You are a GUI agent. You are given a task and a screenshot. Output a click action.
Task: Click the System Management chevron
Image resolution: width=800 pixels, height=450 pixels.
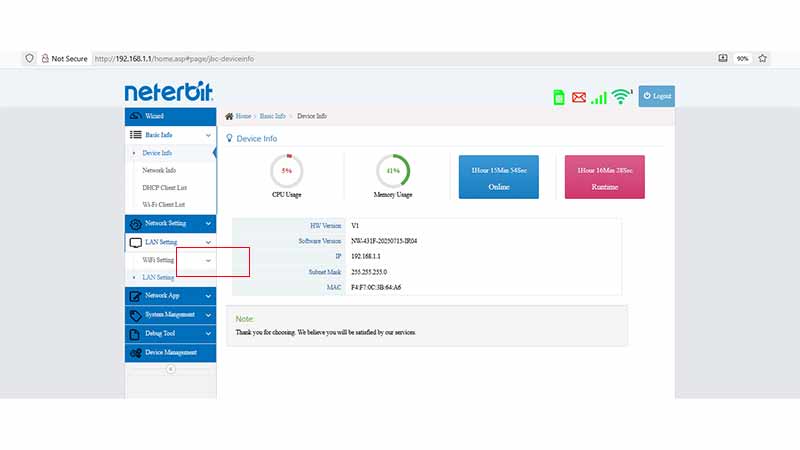(x=208, y=315)
